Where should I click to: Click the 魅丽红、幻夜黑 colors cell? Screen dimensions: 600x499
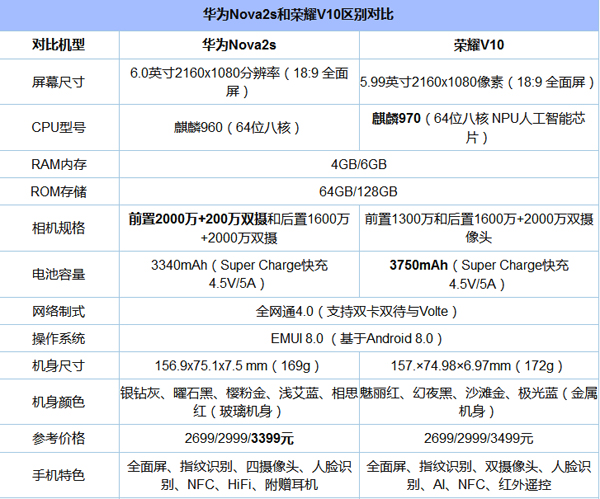479,402
